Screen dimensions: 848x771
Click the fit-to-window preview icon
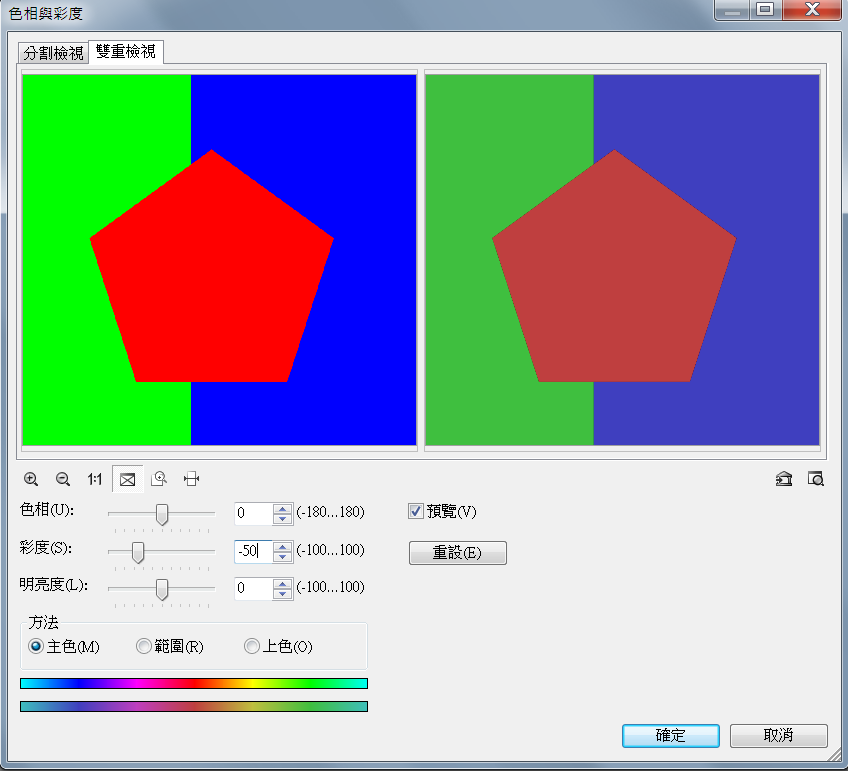(128, 479)
